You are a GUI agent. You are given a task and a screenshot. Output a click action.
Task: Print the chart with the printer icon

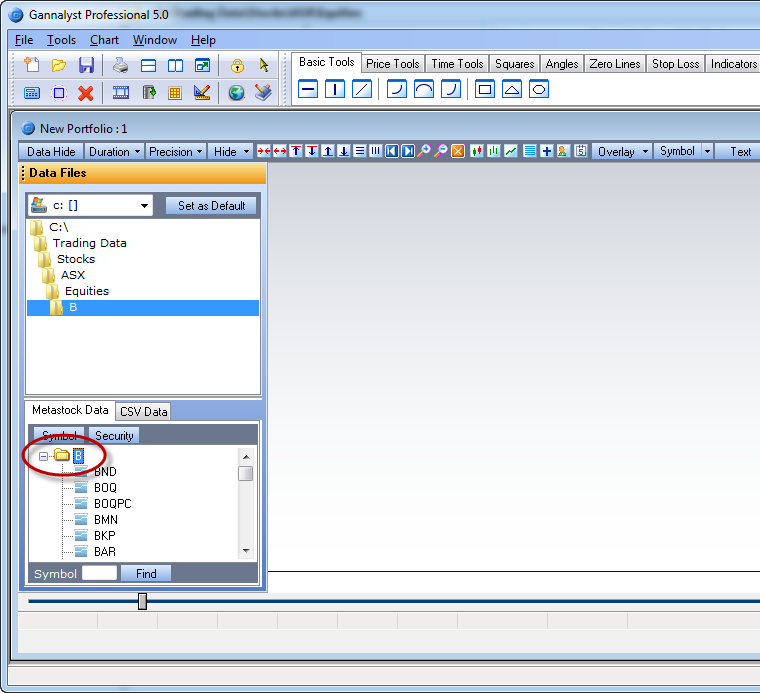click(x=120, y=65)
